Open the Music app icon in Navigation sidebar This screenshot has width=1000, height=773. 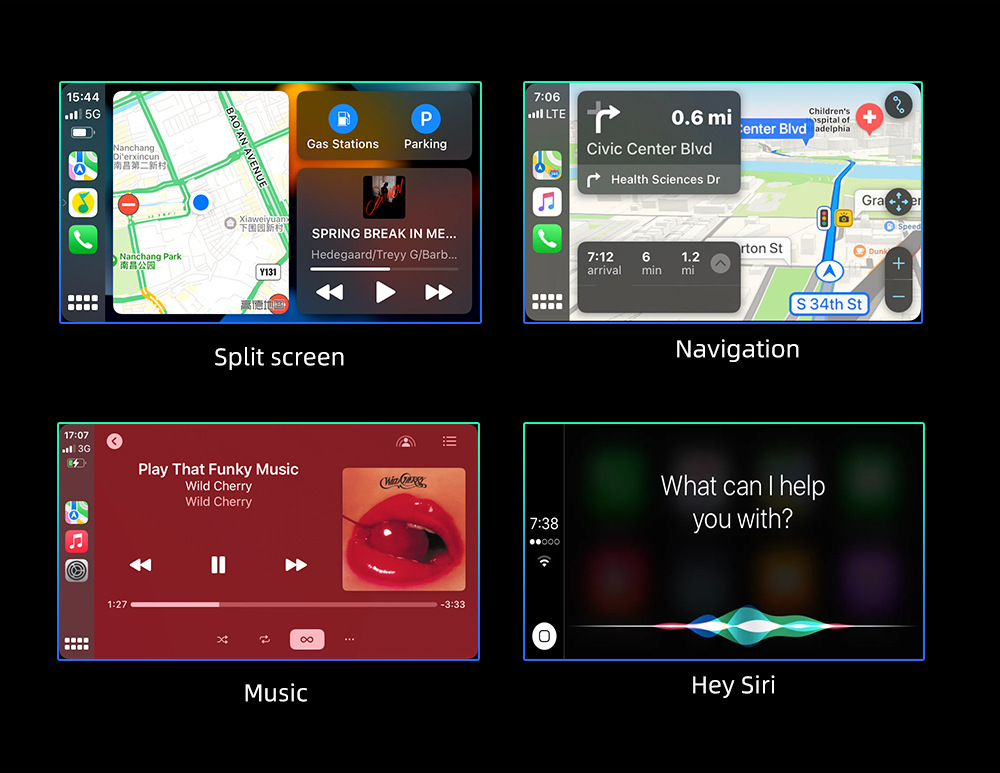[547, 202]
